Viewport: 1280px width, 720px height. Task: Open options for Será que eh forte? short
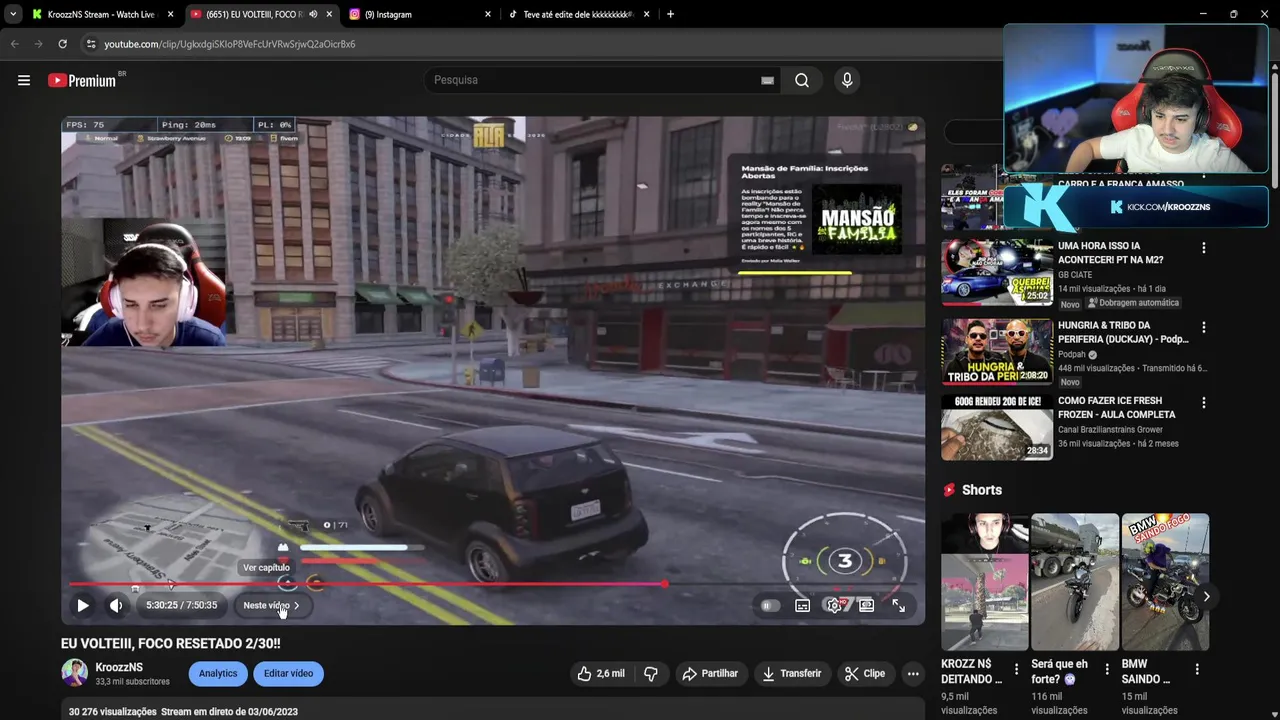pyautogui.click(x=1107, y=669)
